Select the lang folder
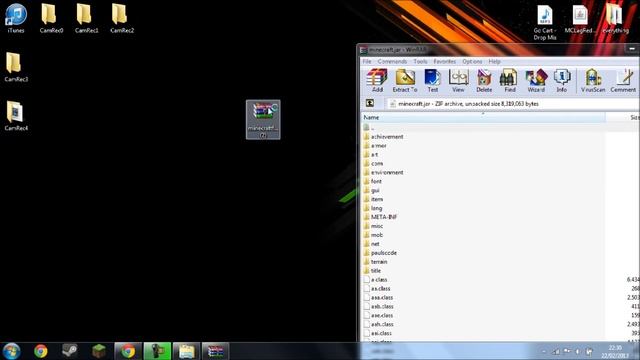 click(x=372, y=208)
